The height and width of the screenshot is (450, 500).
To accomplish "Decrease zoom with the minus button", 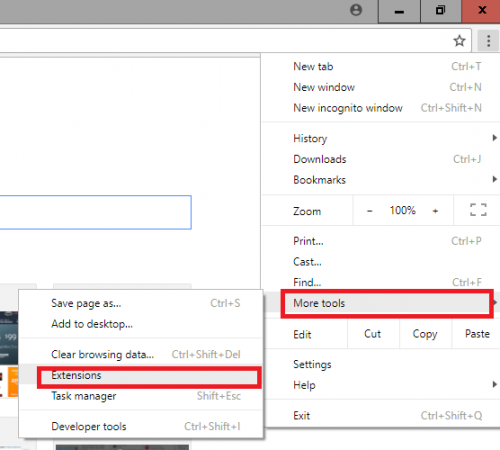I will pos(369,211).
